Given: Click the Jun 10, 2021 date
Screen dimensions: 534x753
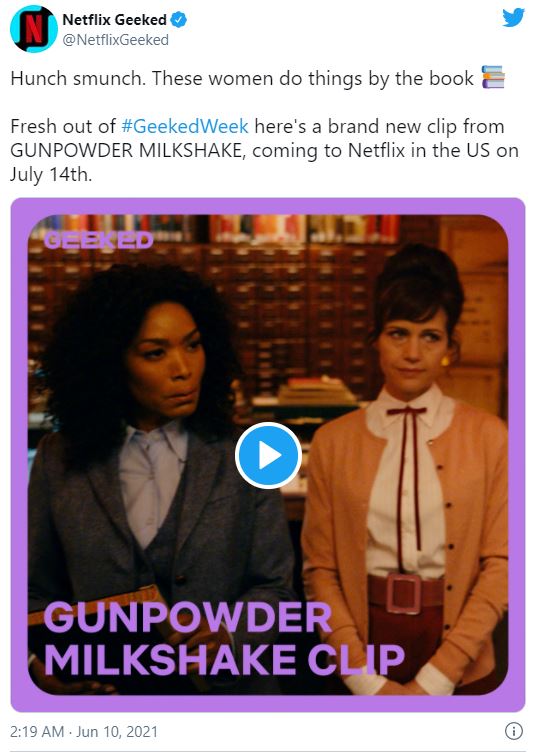Looking at the screenshot, I should pyautogui.click(x=117, y=731).
